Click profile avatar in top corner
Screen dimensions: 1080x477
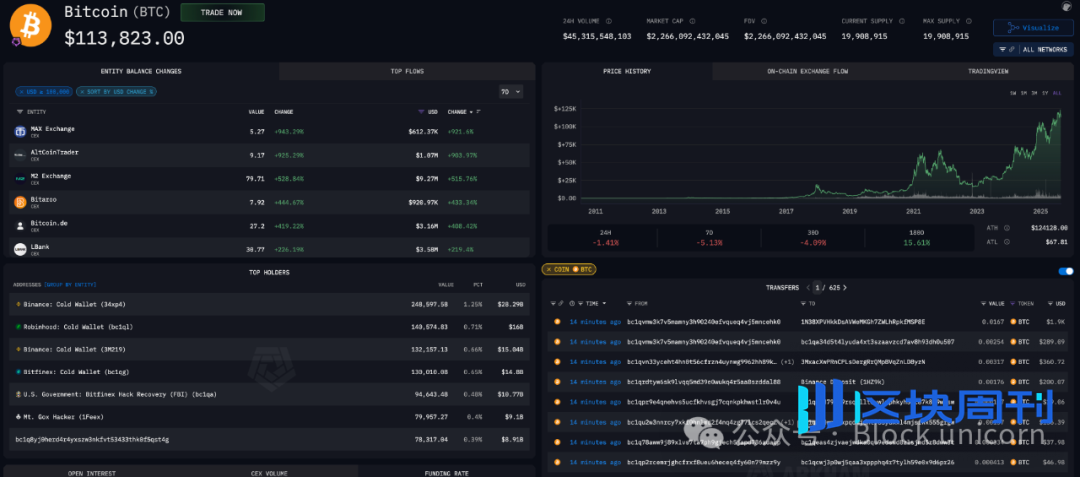click(x=1067, y=6)
